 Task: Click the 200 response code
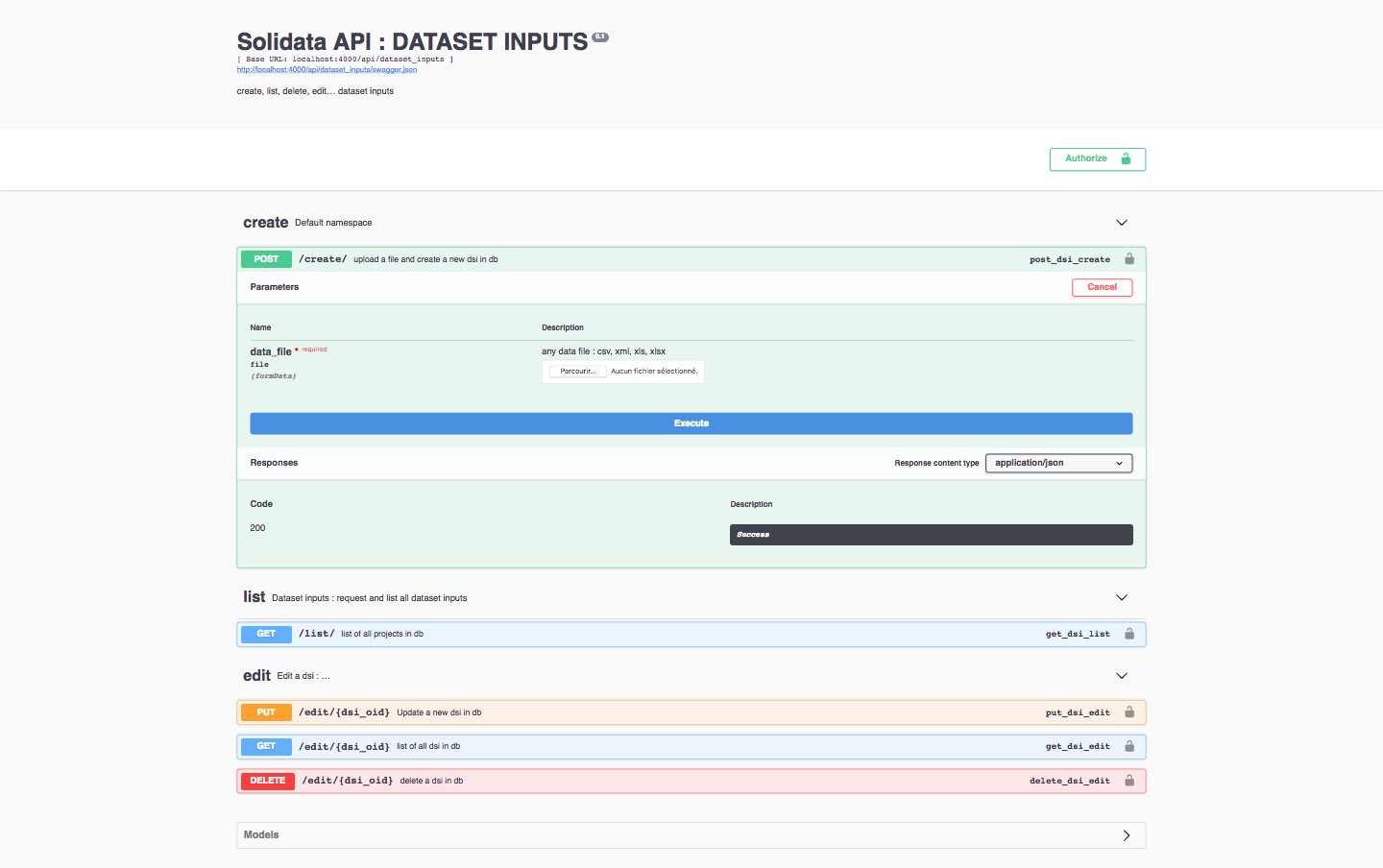(x=257, y=528)
